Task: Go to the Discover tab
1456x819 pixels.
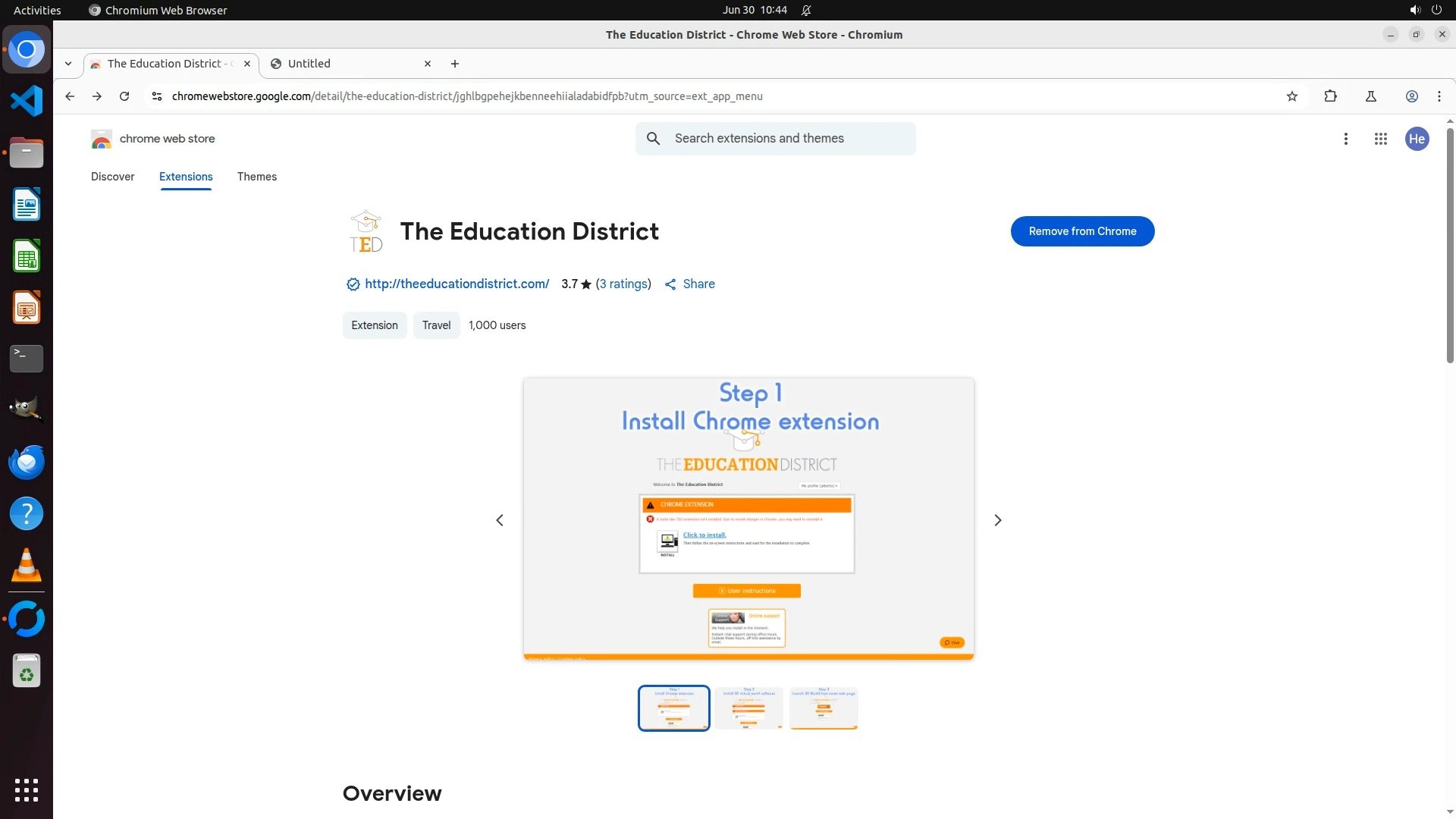Action: click(112, 177)
